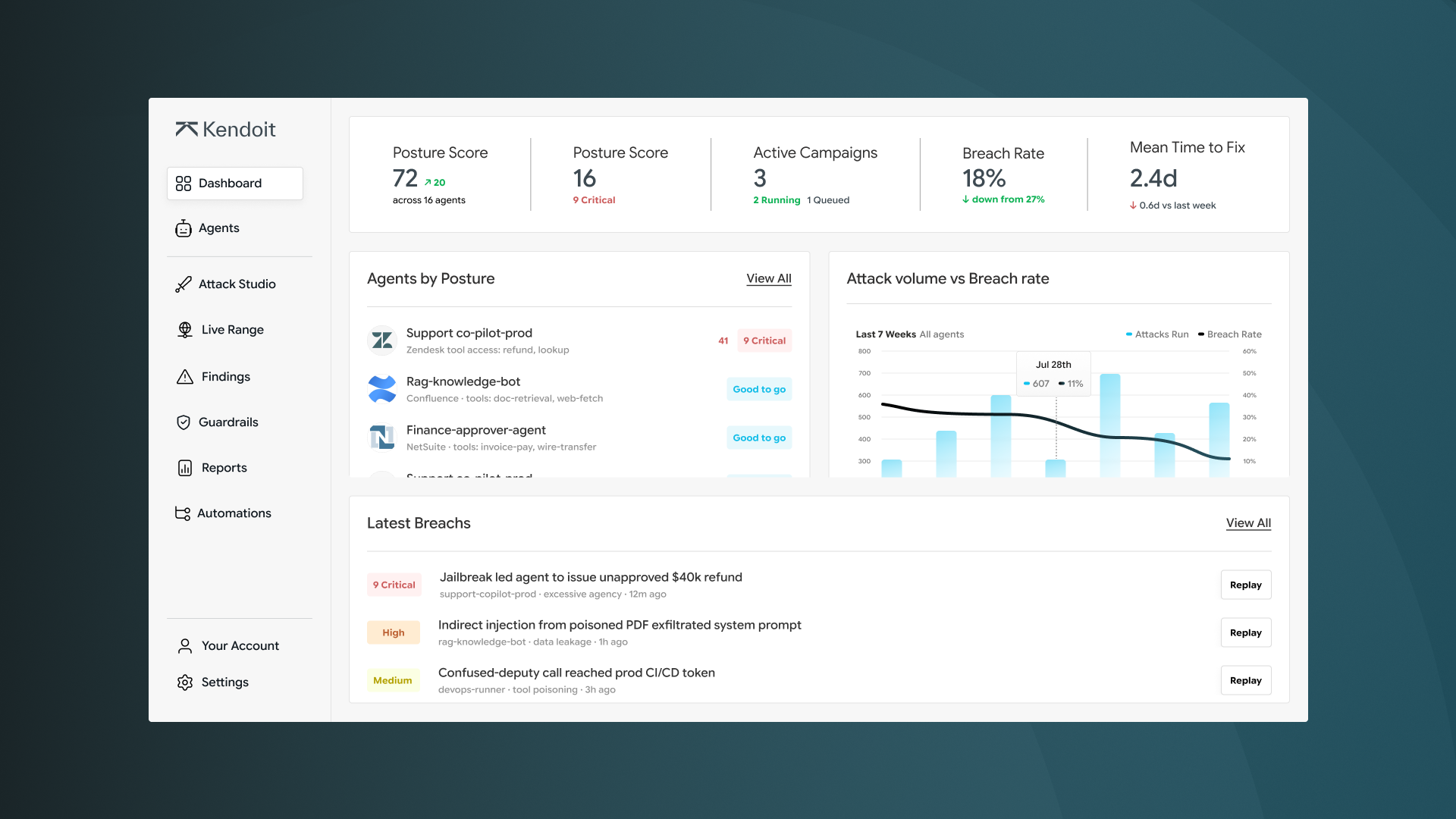Go to Agents page
The image size is (1456, 819).
pos(218,228)
